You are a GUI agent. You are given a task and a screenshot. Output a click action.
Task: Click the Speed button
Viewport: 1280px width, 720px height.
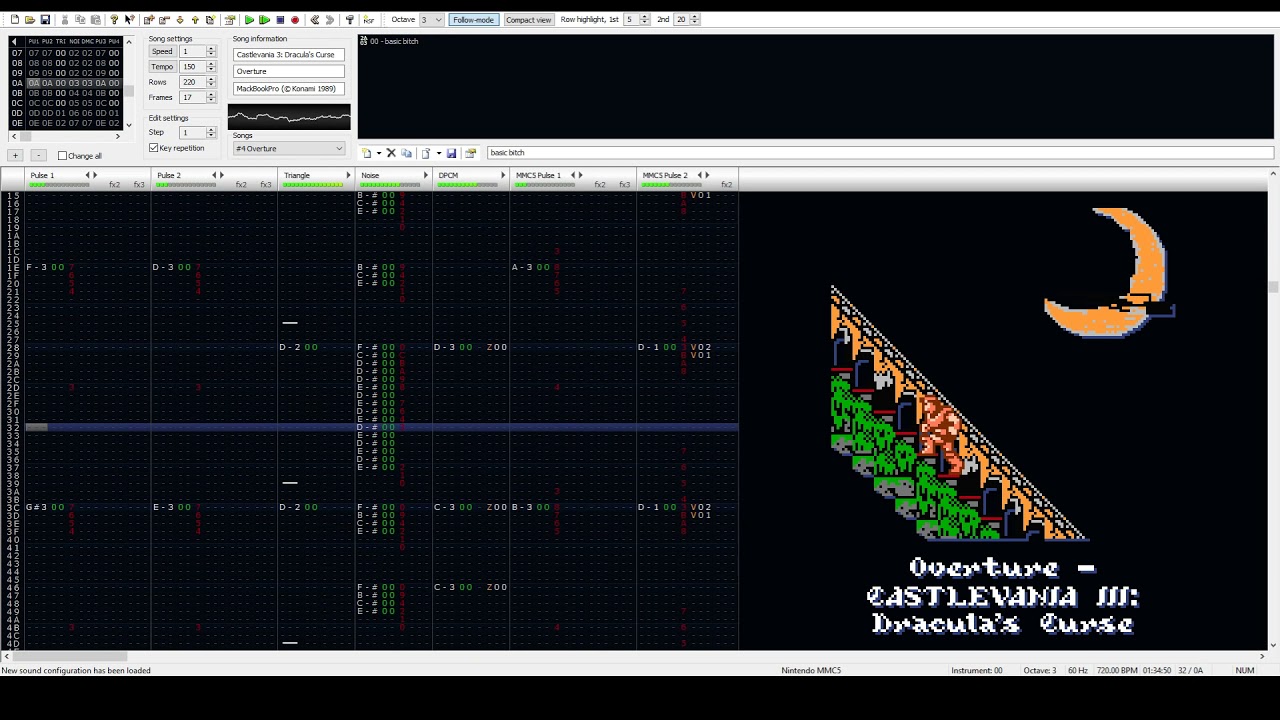pyautogui.click(x=162, y=51)
